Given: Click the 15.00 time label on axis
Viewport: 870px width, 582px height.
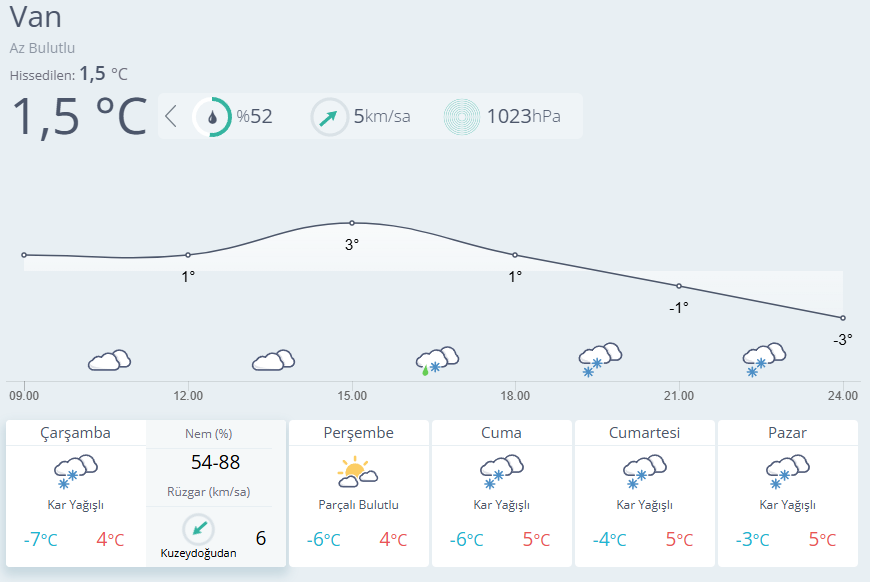Looking at the screenshot, I should [x=352, y=396].
